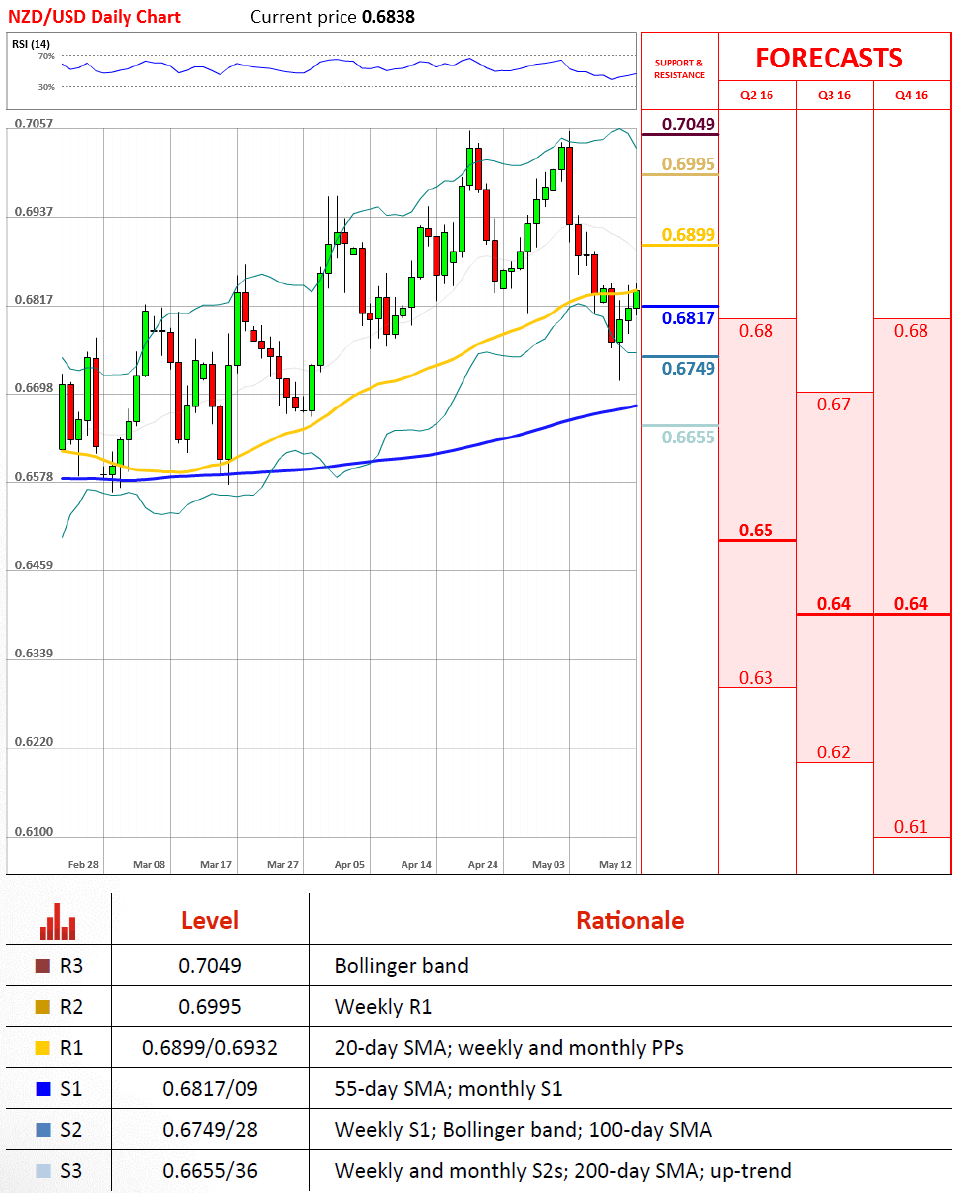964x1193 pixels.
Task: Click the S2 steel blue swatch
Action: 42,1130
